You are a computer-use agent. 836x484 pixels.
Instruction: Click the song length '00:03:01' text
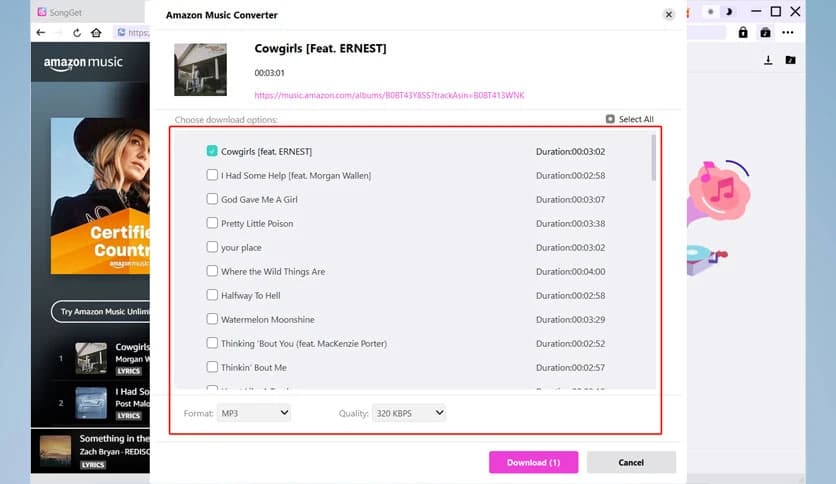click(269, 72)
